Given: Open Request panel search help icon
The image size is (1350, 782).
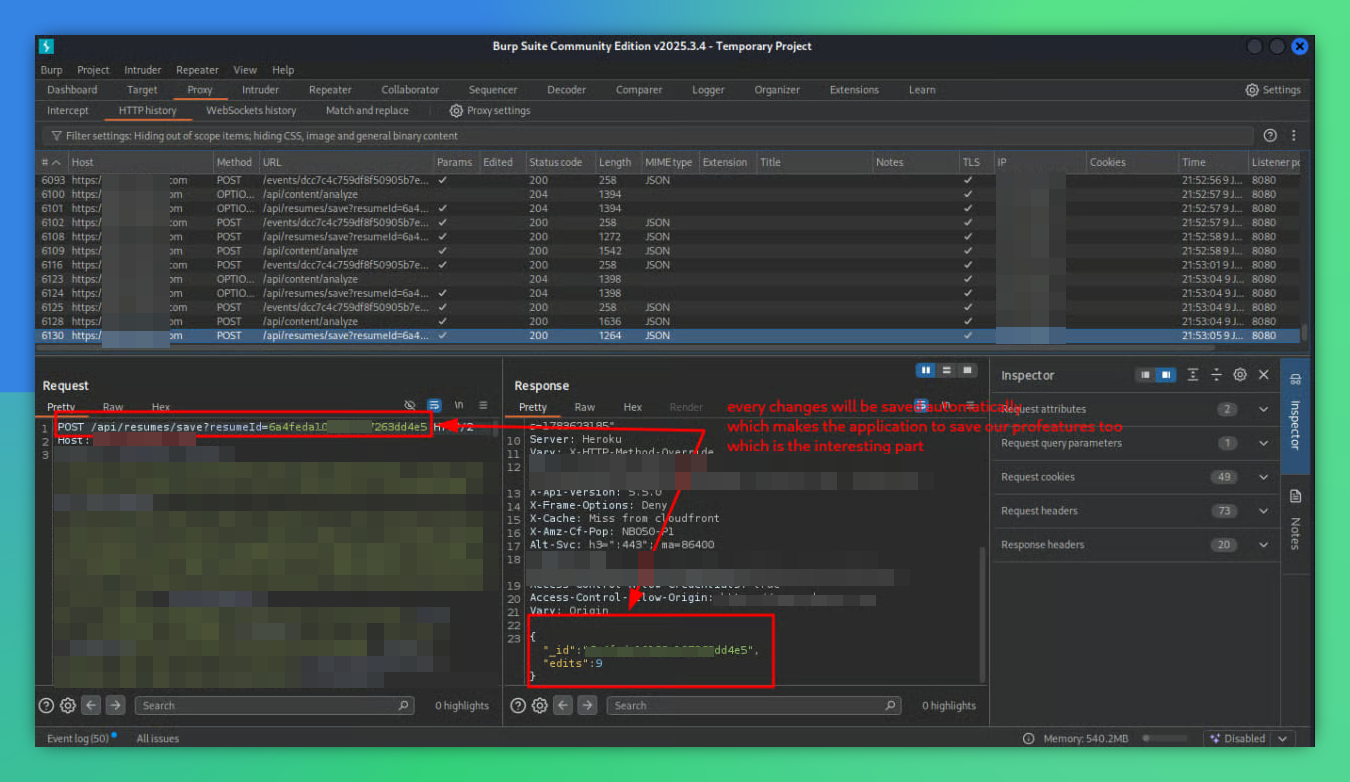Looking at the screenshot, I should (46, 705).
